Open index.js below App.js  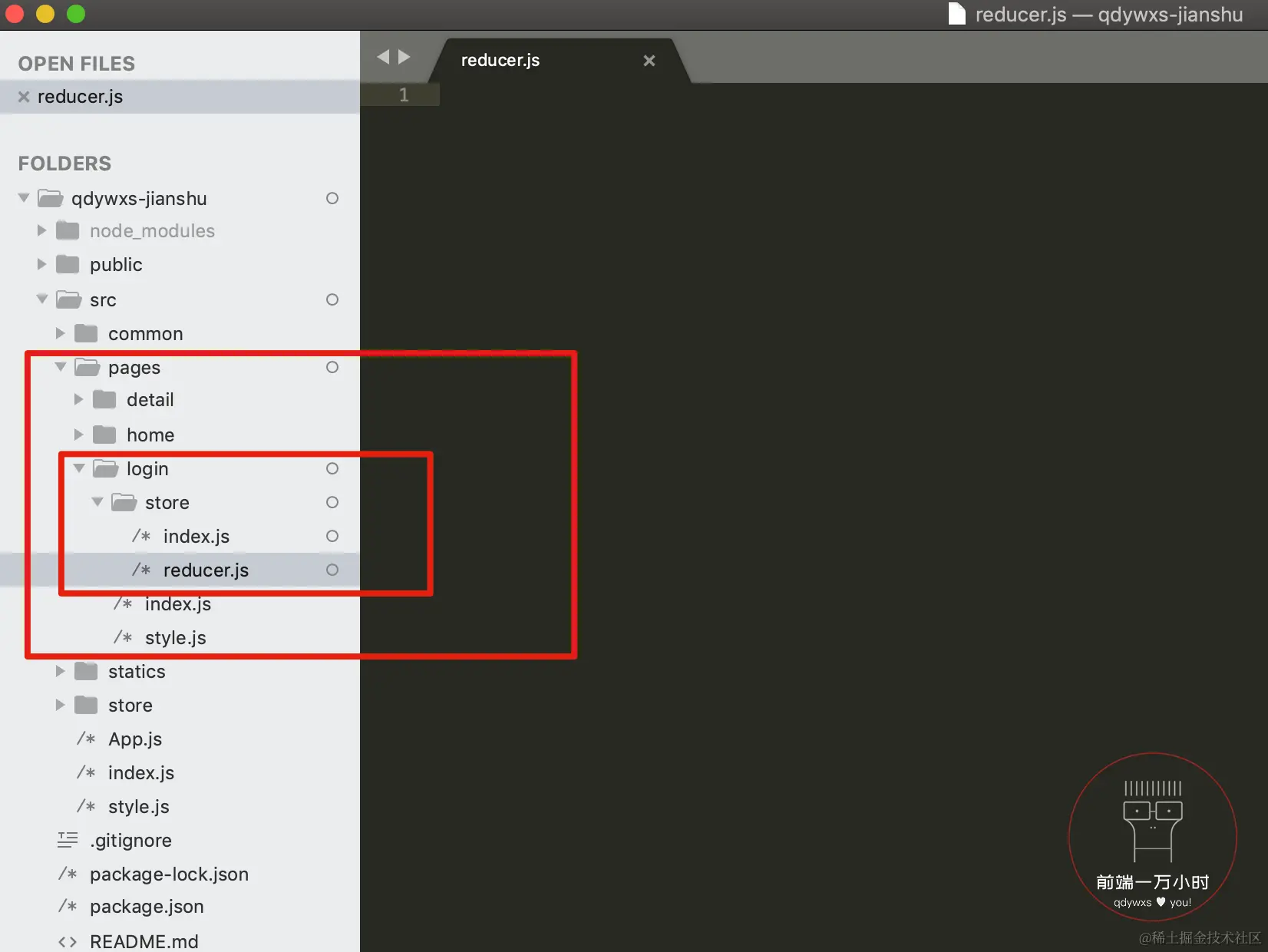[141, 773]
